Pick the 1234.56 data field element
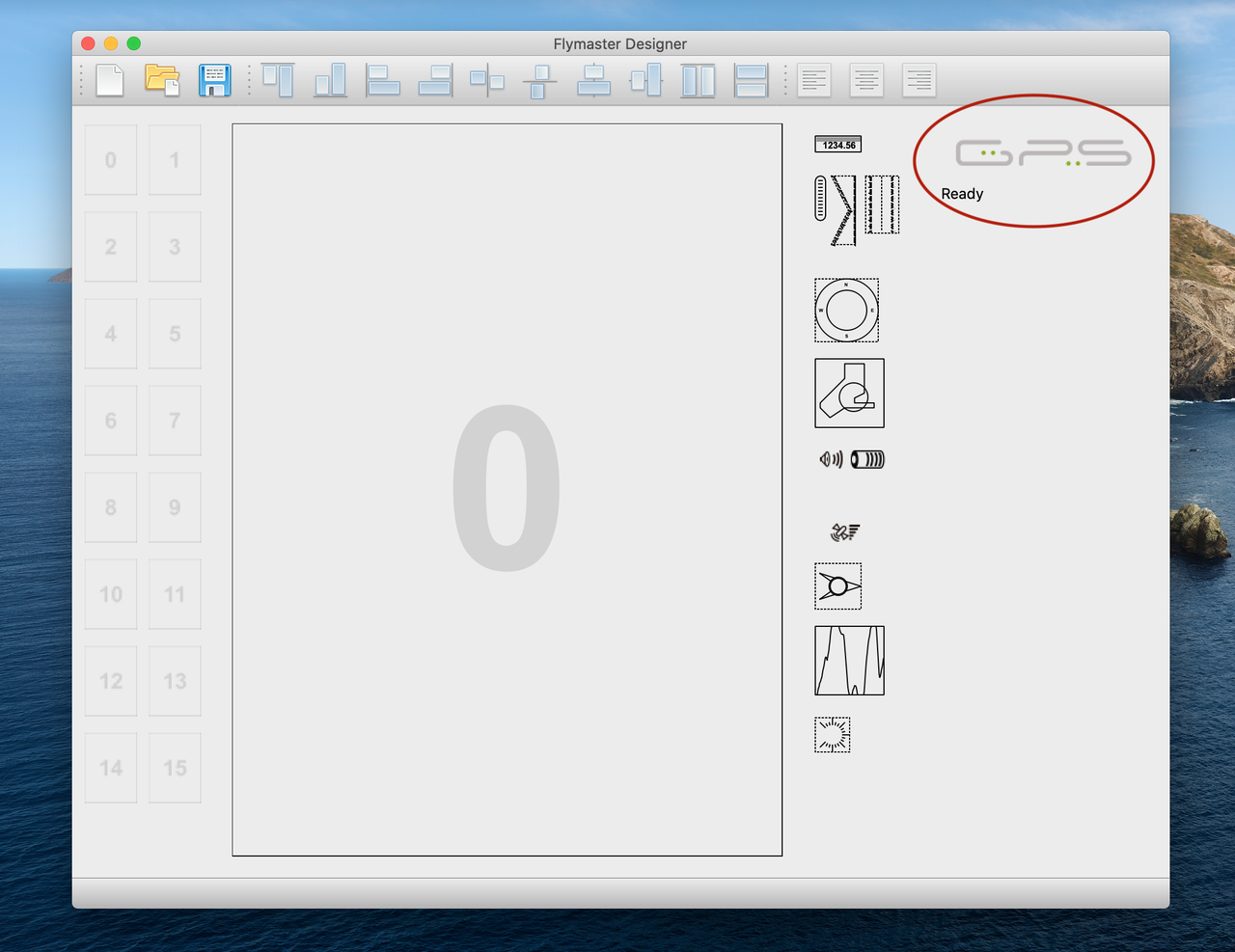1235x952 pixels. 838,145
